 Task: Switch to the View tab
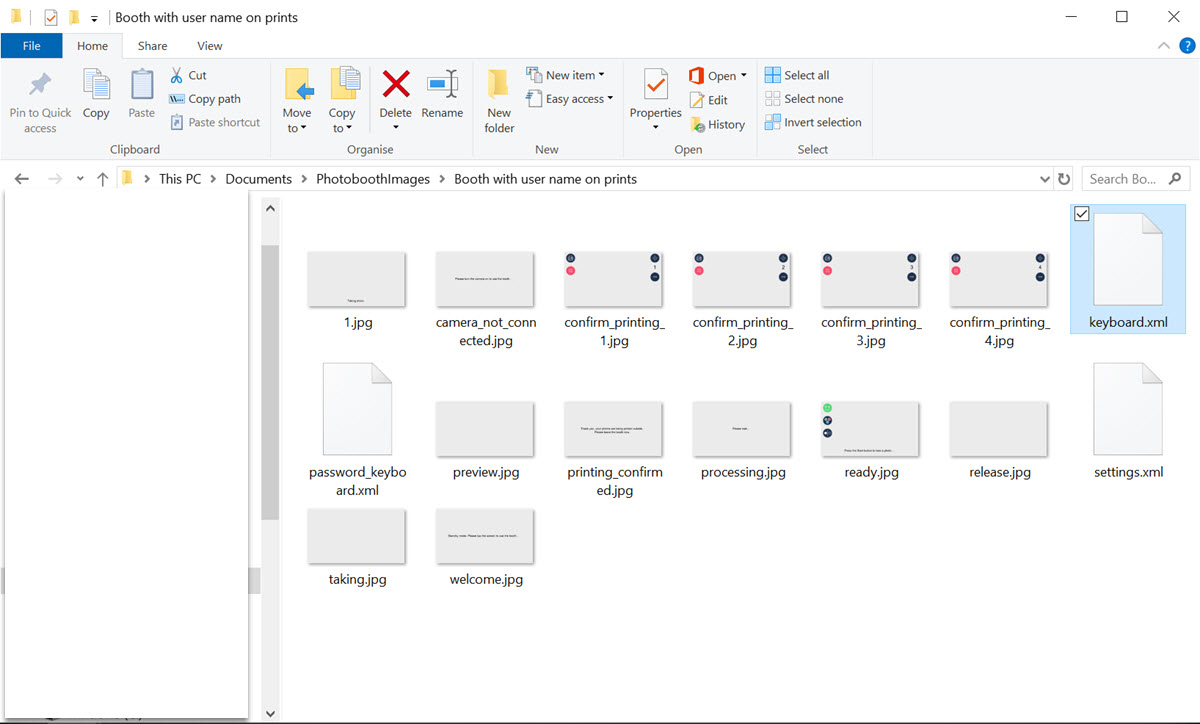(210, 46)
